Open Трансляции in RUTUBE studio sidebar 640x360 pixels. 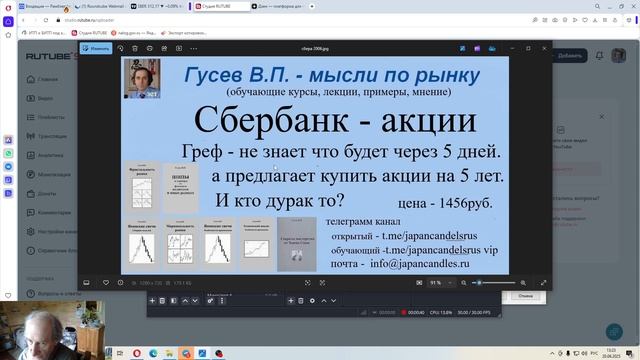pos(47,136)
